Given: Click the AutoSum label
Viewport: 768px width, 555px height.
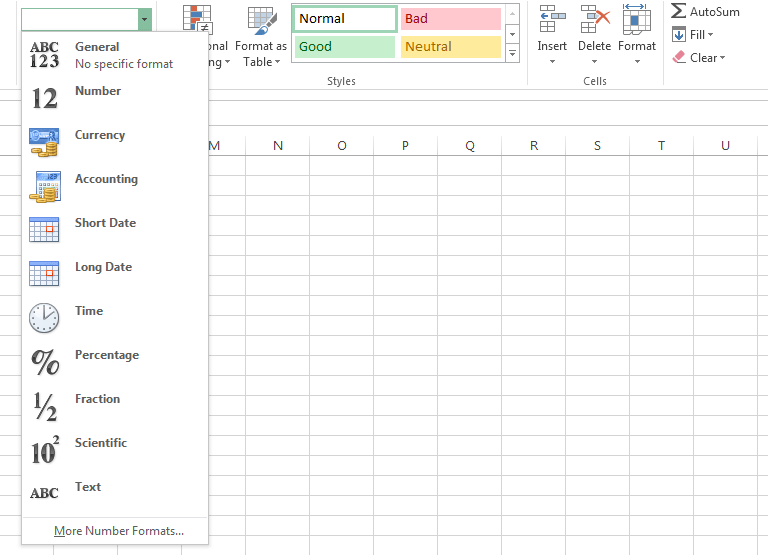Looking at the screenshot, I should [715, 12].
